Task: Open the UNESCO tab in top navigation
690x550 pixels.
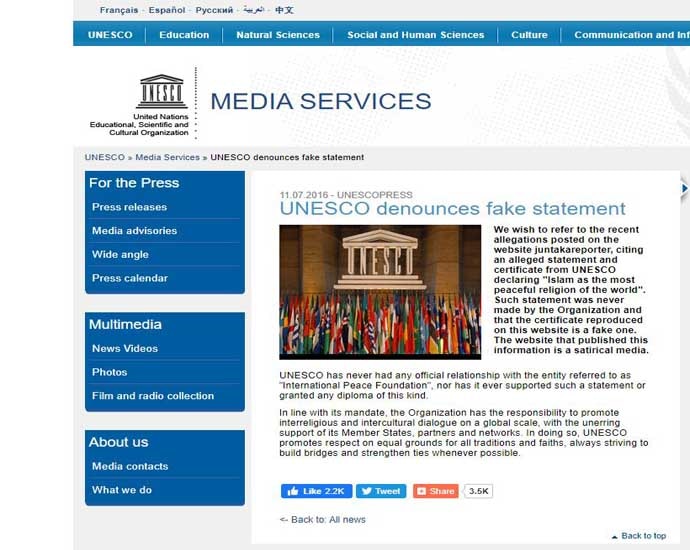Action: [x=110, y=35]
